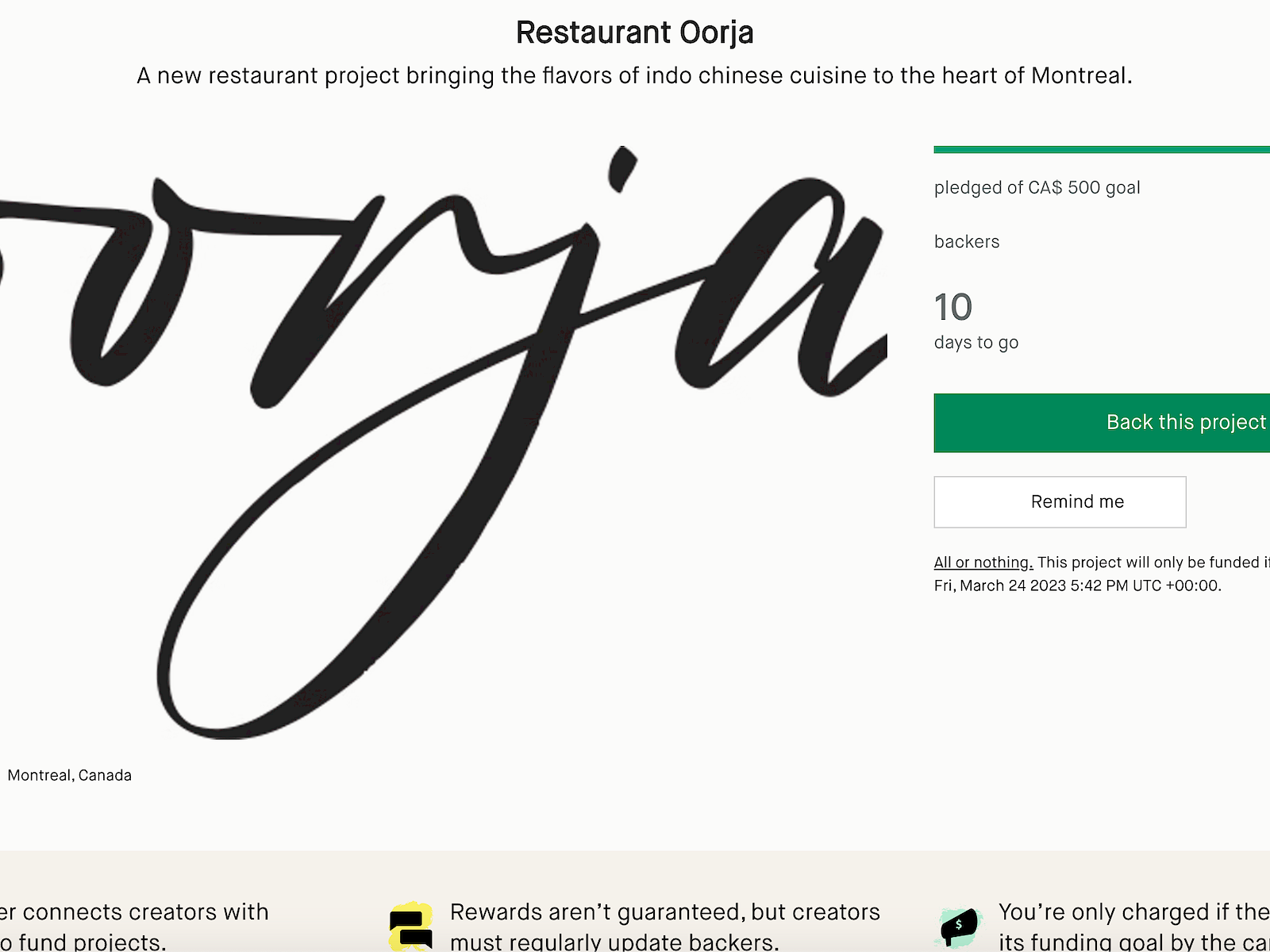1270x952 pixels.
Task: Click the project subtitle description text
Action: pyautogui.click(x=635, y=75)
